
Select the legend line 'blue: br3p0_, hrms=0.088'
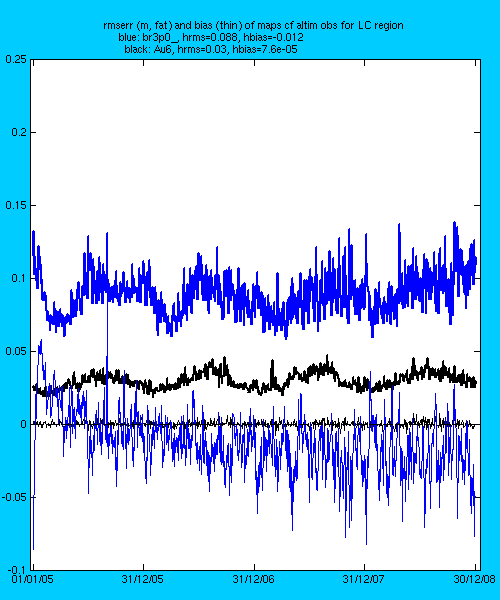[x=211, y=38]
